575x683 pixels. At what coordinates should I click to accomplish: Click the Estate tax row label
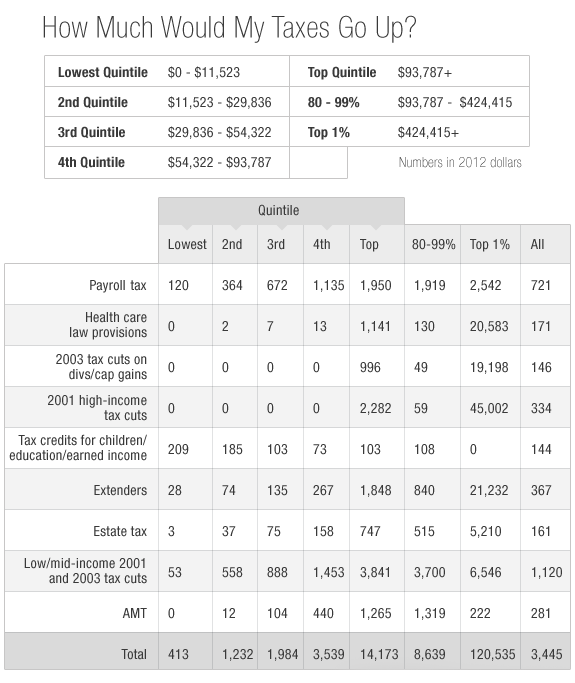[120, 531]
